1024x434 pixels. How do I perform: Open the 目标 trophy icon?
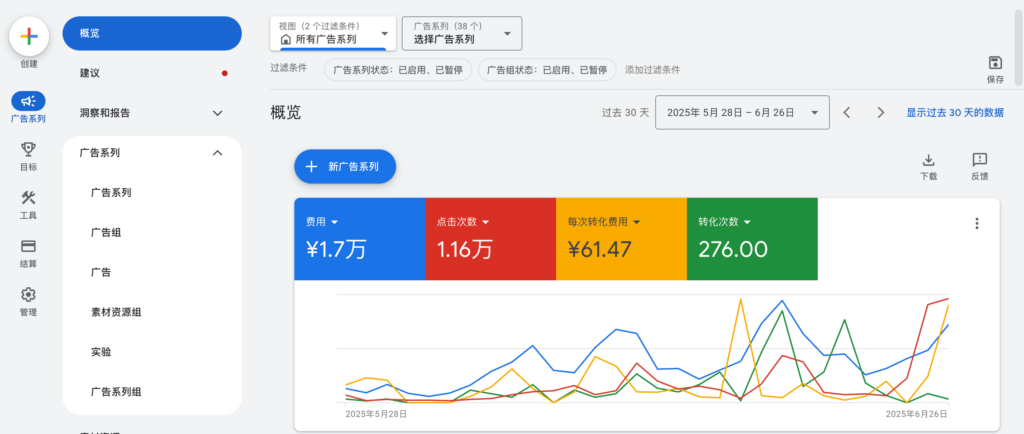pyautogui.click(x=28, y=149)
